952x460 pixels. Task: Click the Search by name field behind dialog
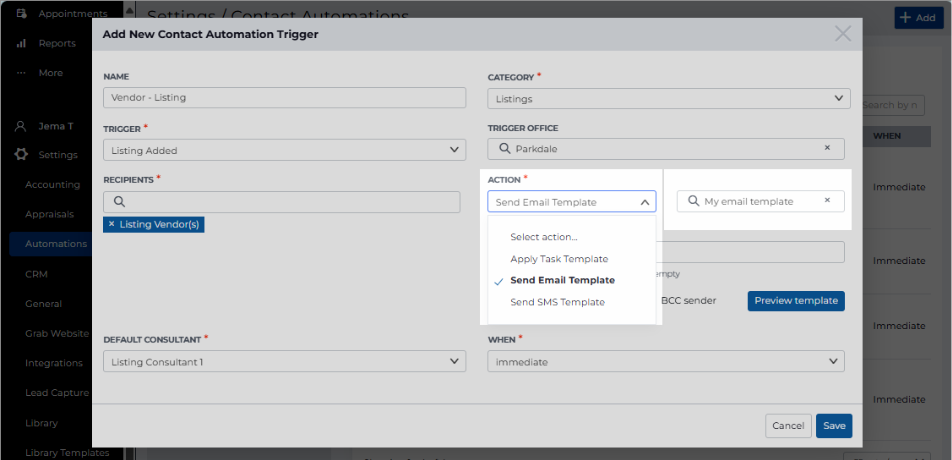coord(893,105)
